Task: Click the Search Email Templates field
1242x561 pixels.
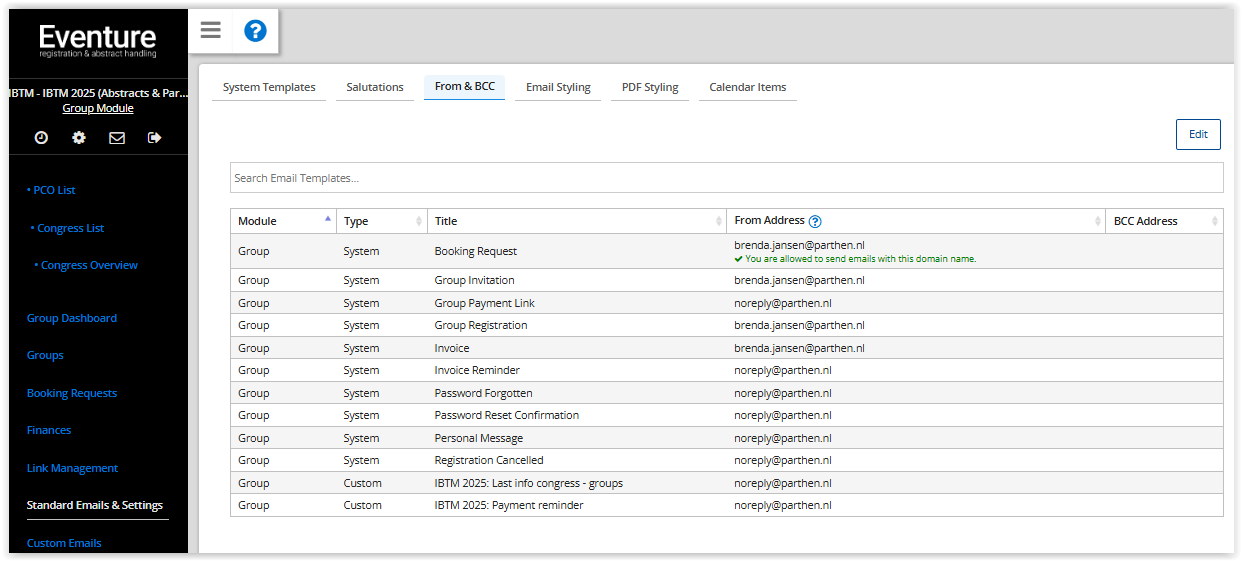Action: pos(726,178)
